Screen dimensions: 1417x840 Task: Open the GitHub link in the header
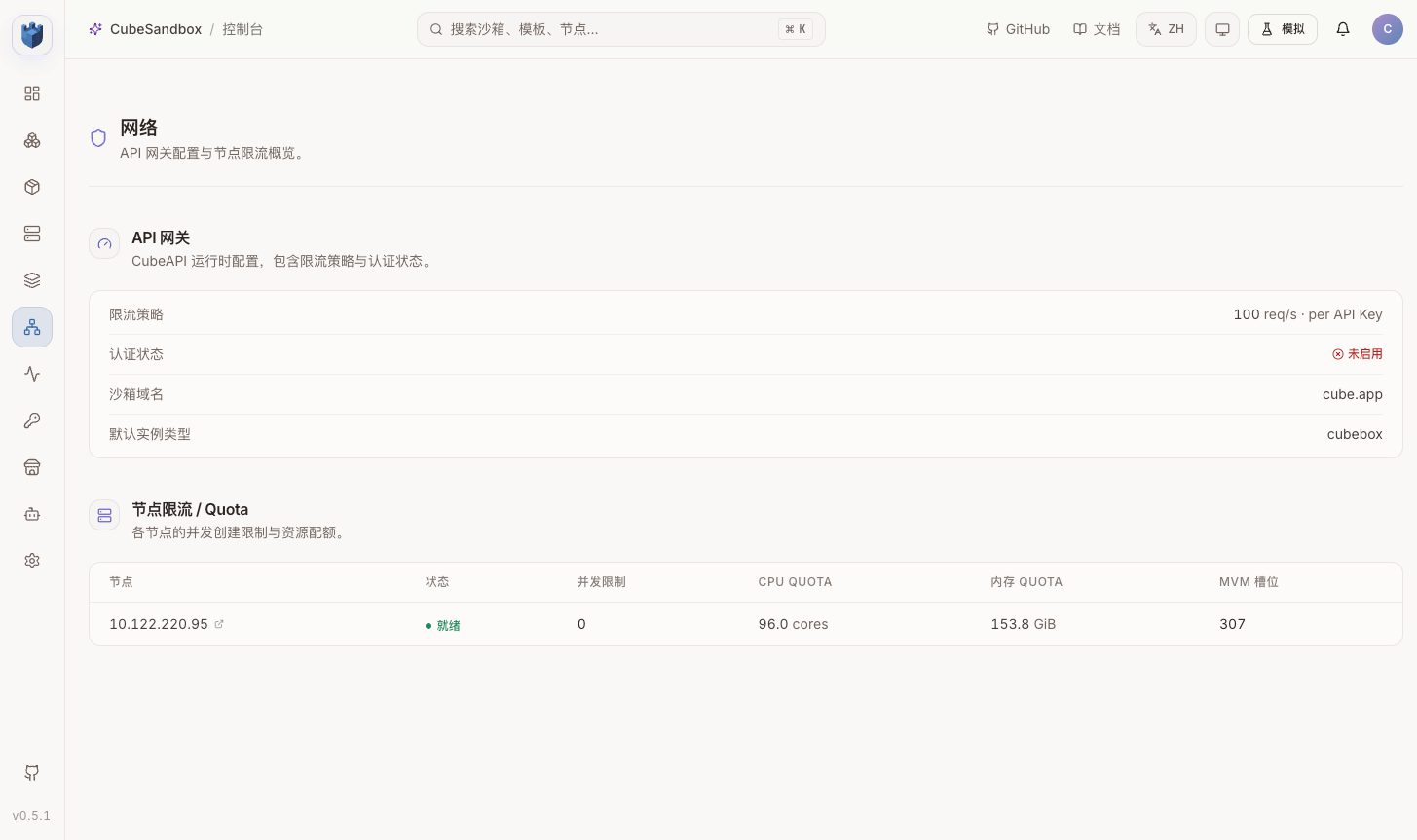pyautogui.click(x=1018, y=29)
